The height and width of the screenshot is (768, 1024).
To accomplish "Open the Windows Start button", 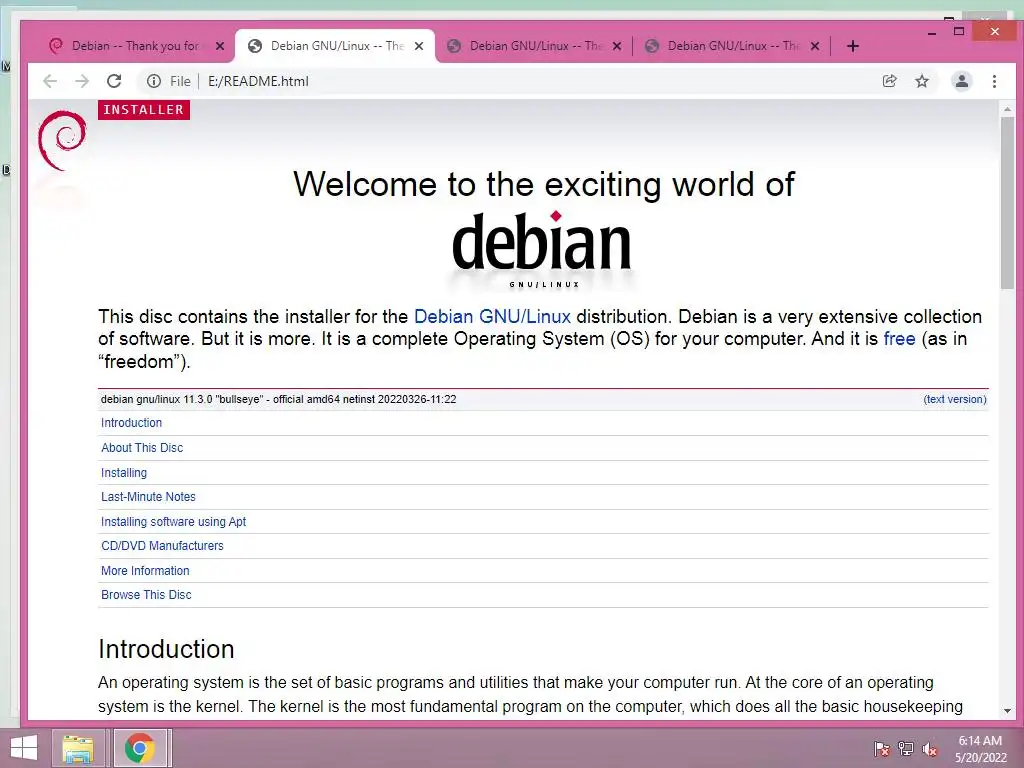I will point(24,748).
